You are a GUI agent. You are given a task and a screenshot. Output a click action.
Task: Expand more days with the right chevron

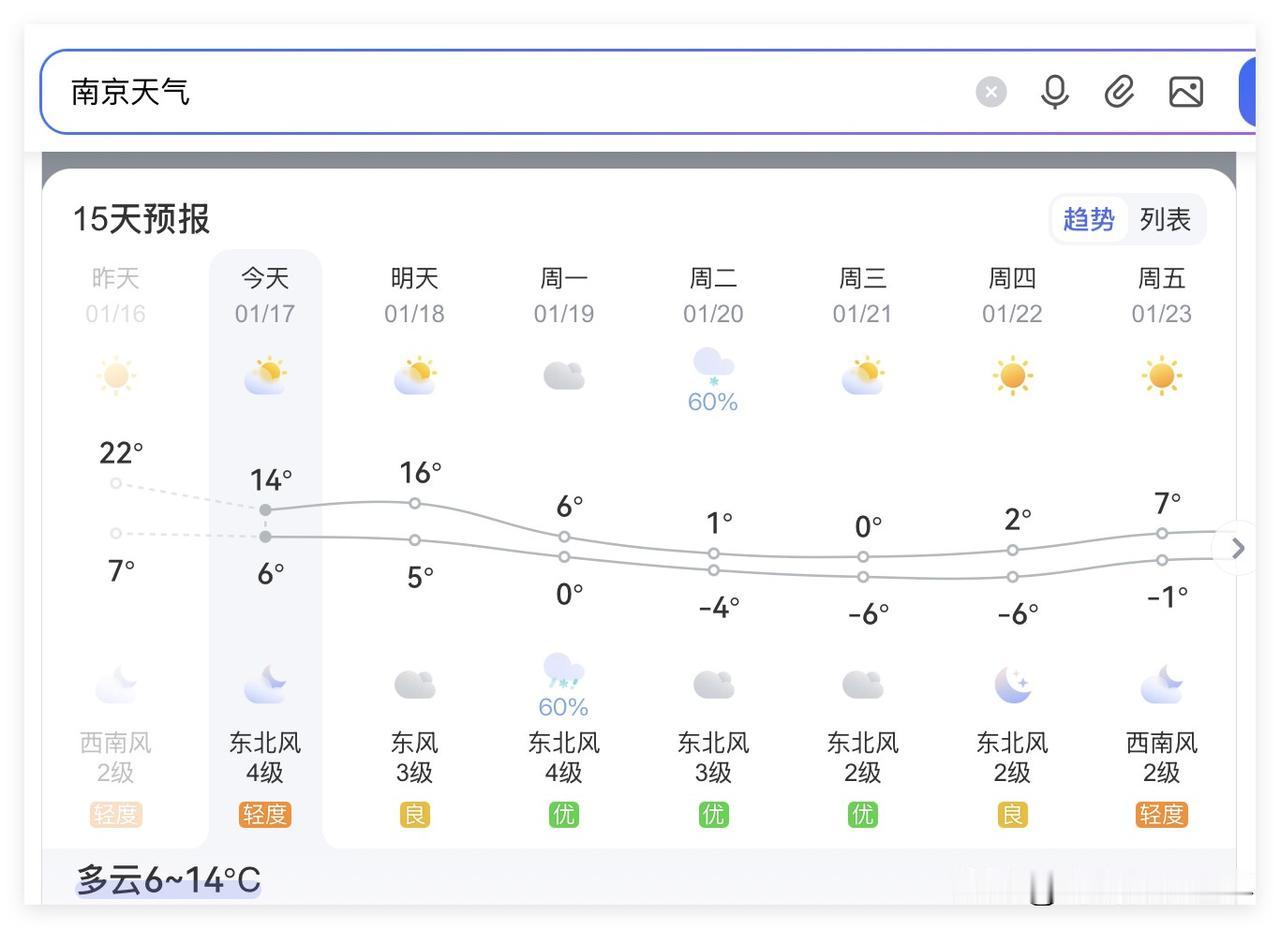click(x=1237, y=548)
